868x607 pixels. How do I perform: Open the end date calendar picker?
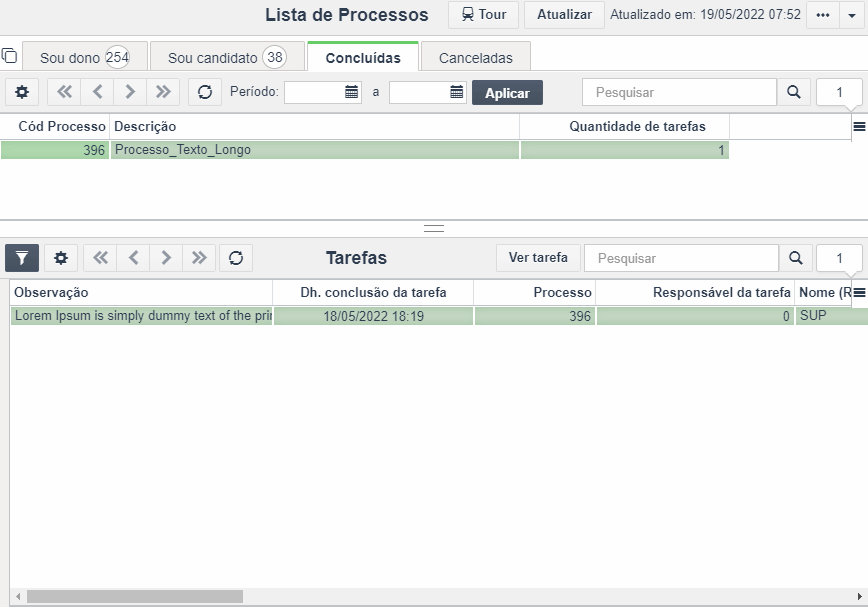pos(457,92)
